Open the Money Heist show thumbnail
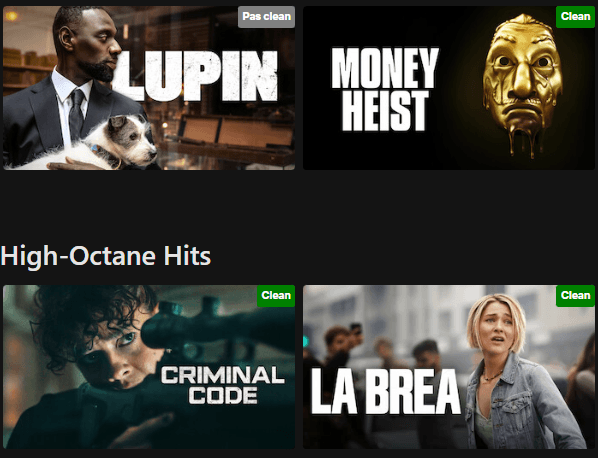The image size is (598, 458). [x=449, y=88]
